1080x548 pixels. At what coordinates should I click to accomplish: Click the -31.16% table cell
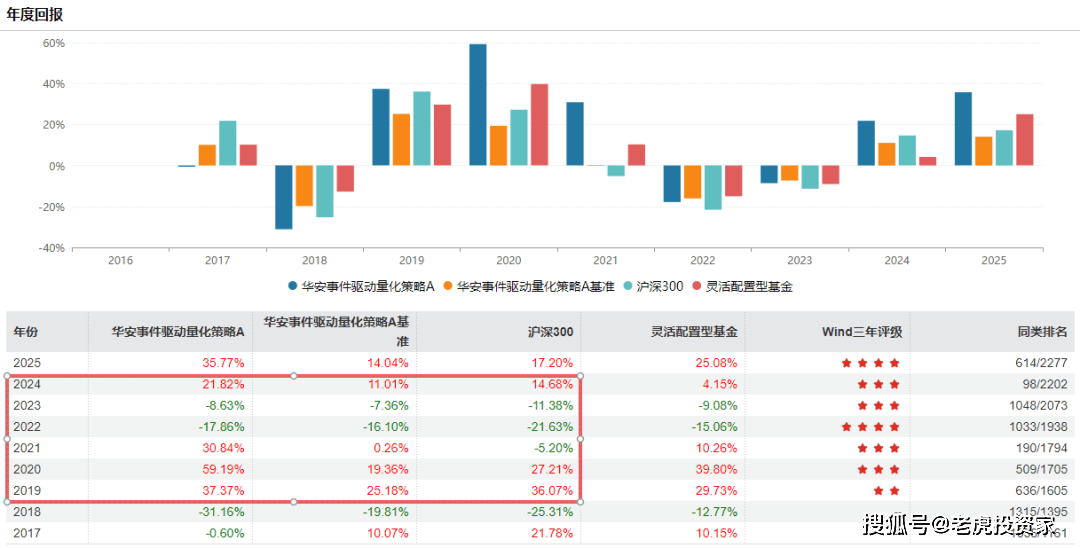[x=220, y=512]
